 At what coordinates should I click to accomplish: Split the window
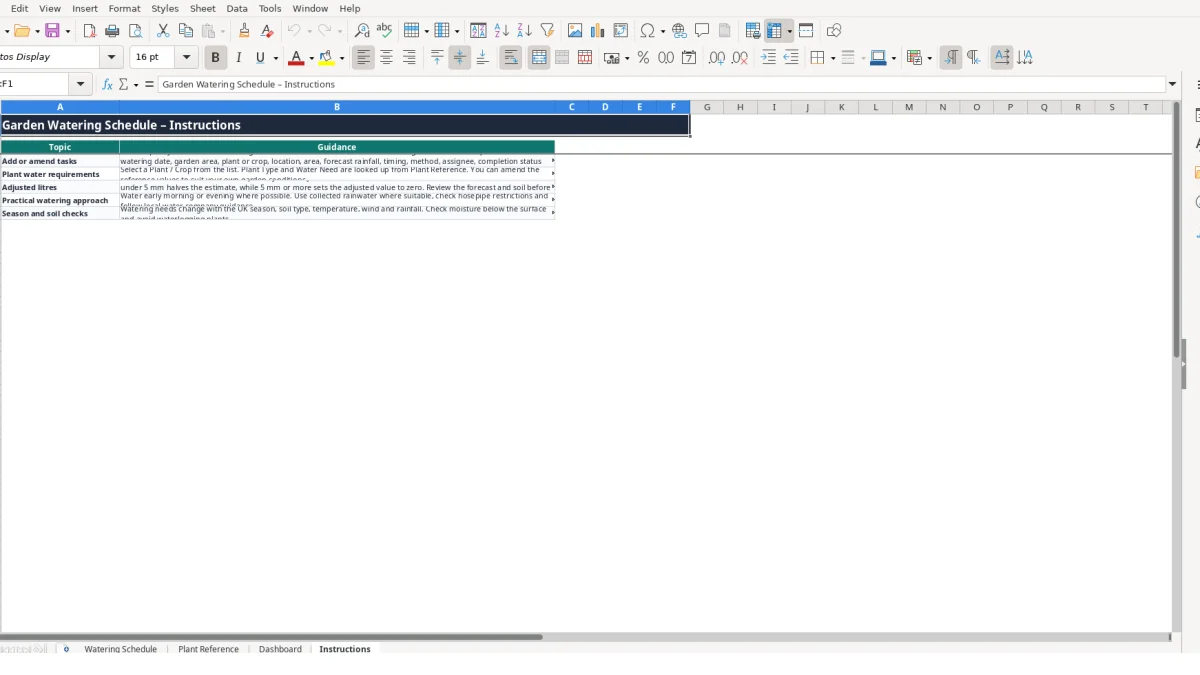(x=806, y=31)
